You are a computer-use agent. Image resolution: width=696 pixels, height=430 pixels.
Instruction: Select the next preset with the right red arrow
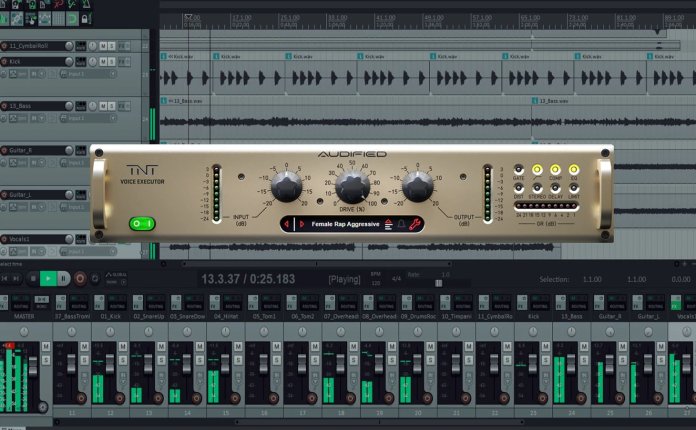coord(302,224)
